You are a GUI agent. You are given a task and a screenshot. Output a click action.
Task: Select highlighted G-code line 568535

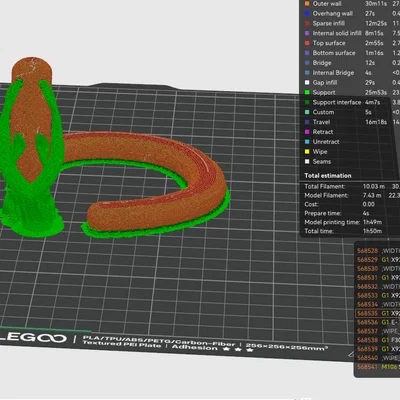tap(378, 313)
